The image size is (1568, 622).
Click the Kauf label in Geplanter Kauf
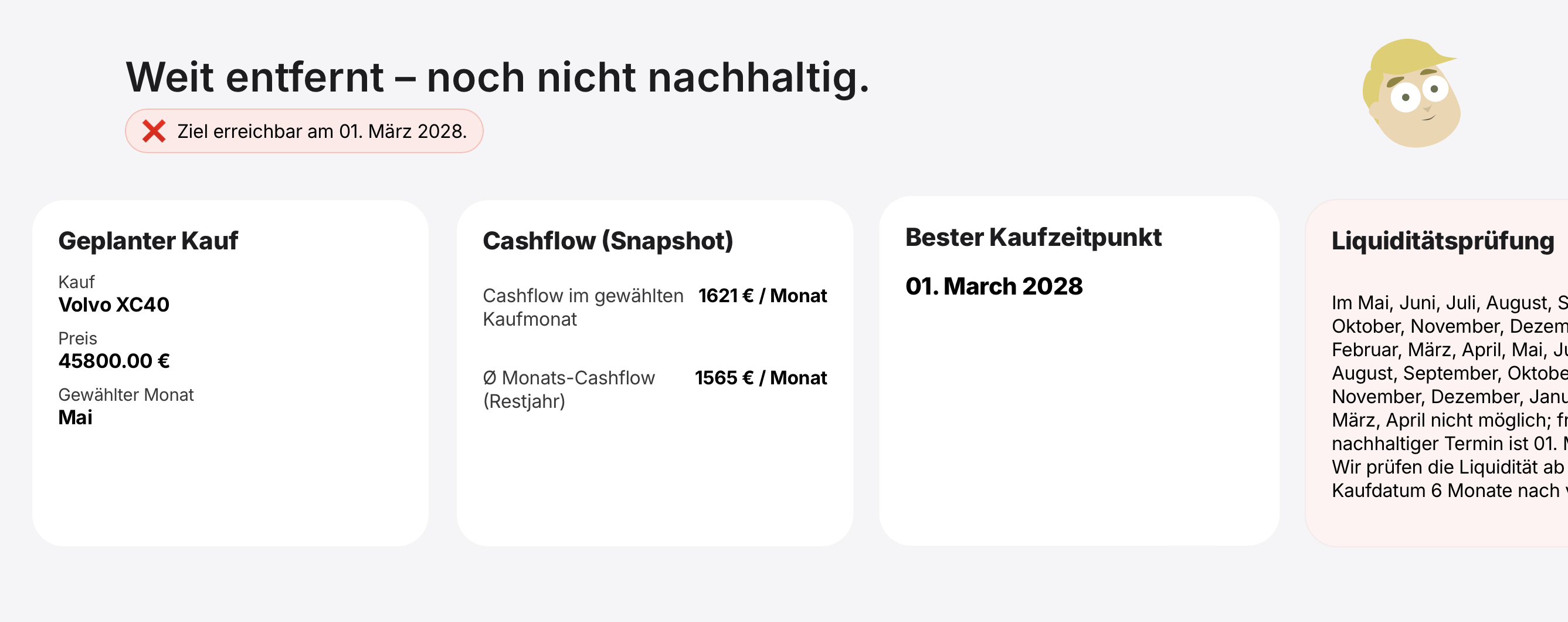[76, 282]
